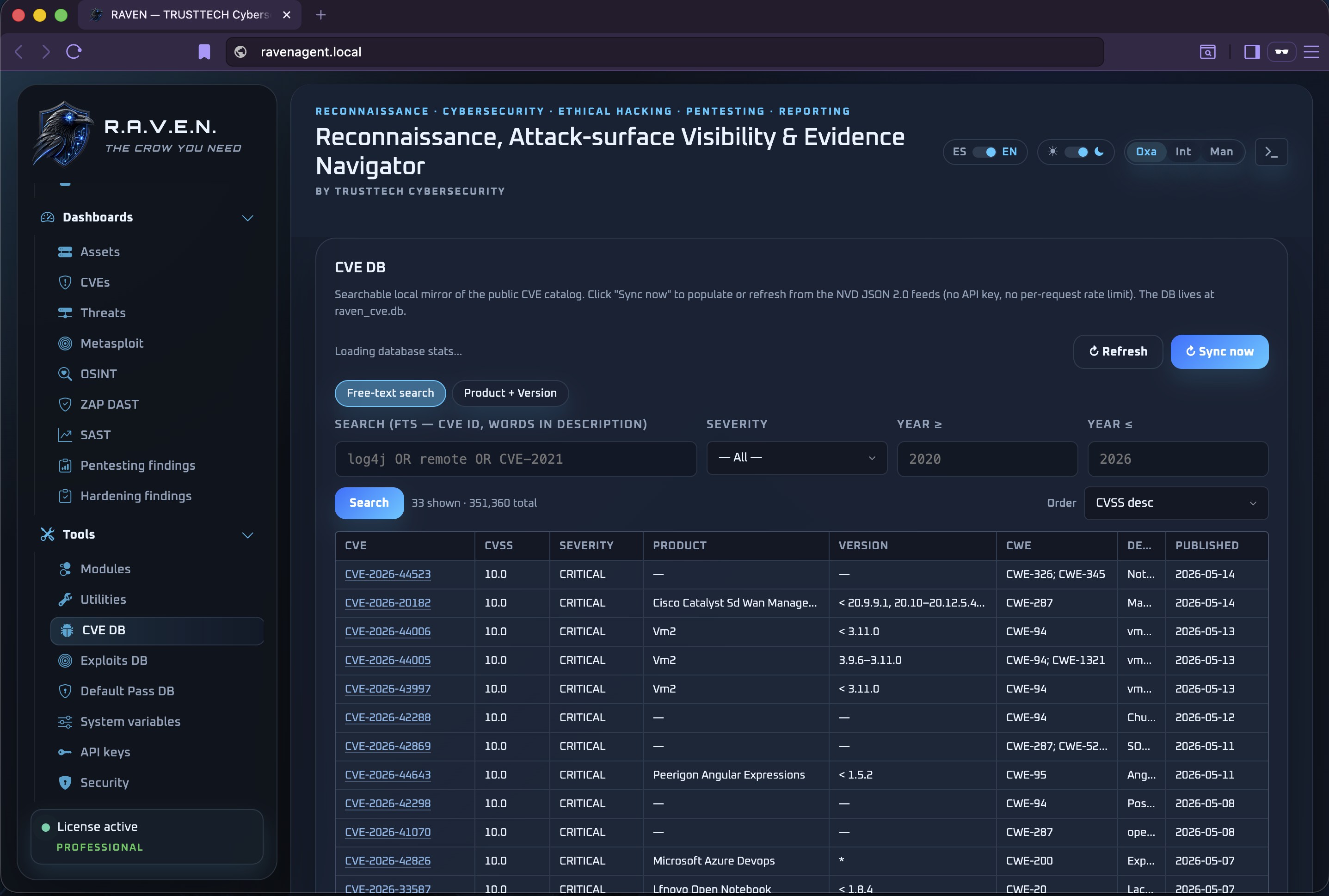
Task: Click the Assets sidebar icon
Action: 65,252
